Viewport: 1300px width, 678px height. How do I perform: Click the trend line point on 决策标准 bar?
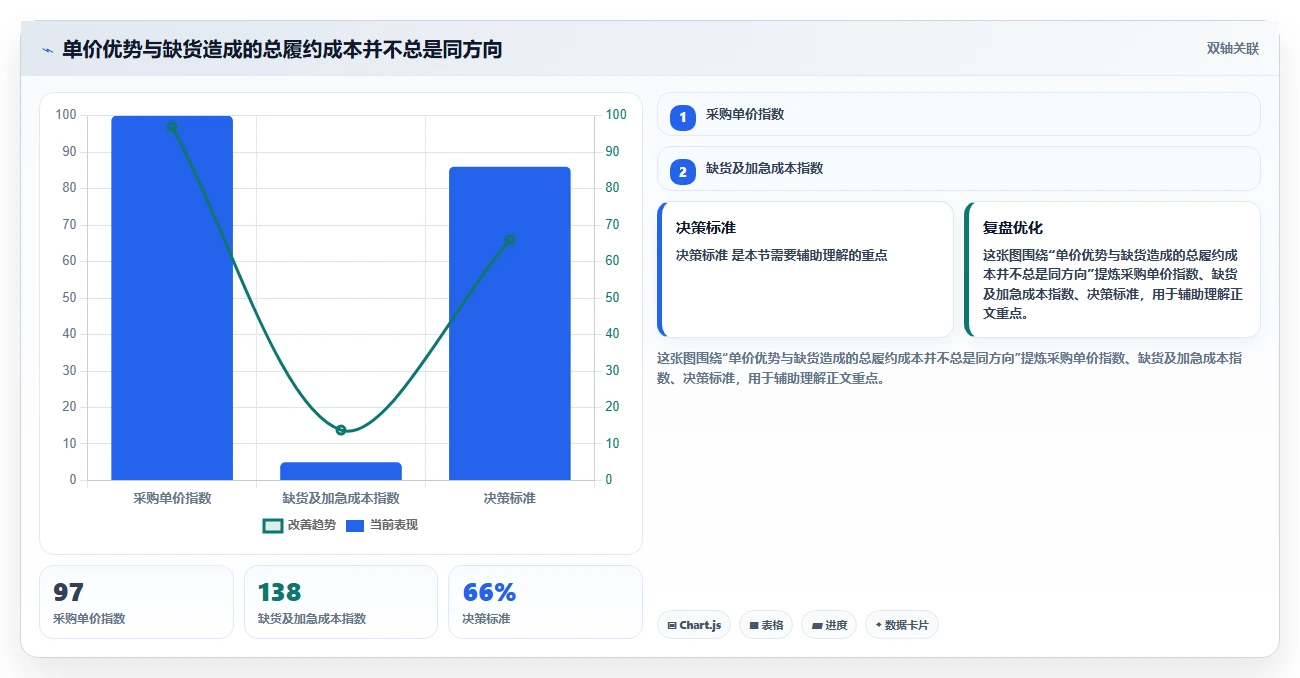(510, 240)
